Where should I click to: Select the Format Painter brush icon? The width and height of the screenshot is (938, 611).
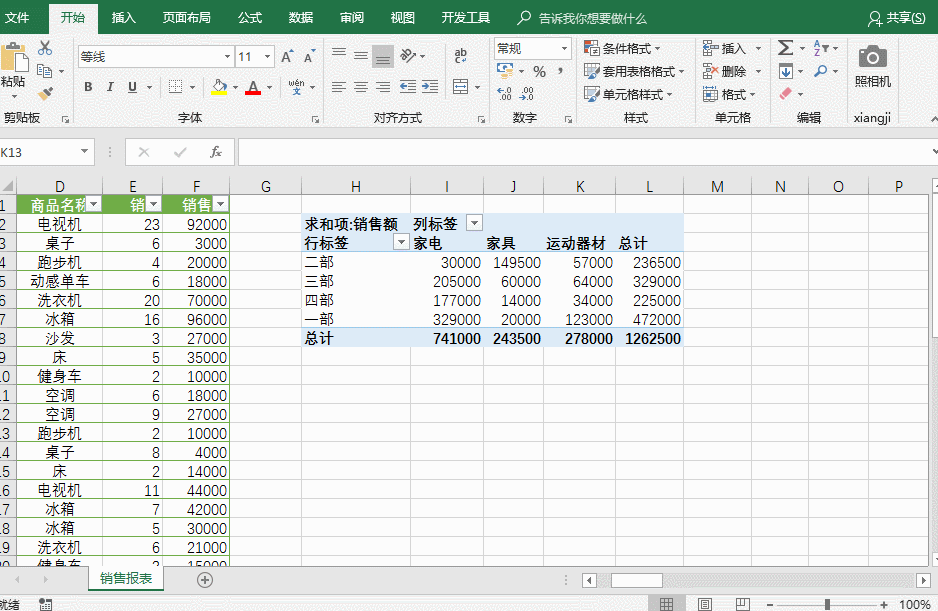(x=45, y=93)
